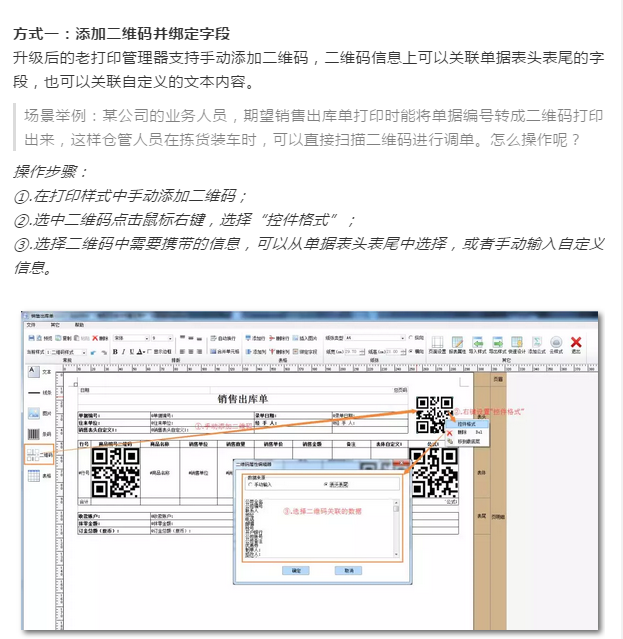Close the 二维码属性编辑器 dialog
The image size is (623, 639).
click(401, 463)
